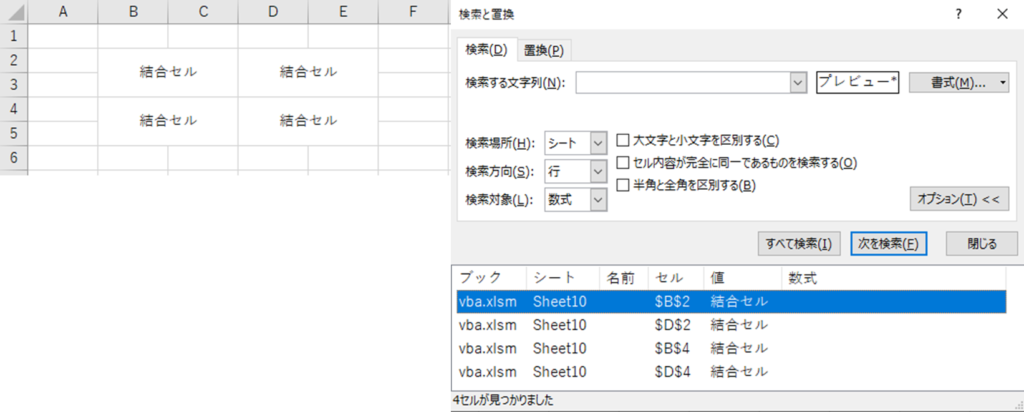This screenshot has width=1024, height=412.
Task: Select column B header in spreadsheet
Action: 133,12
